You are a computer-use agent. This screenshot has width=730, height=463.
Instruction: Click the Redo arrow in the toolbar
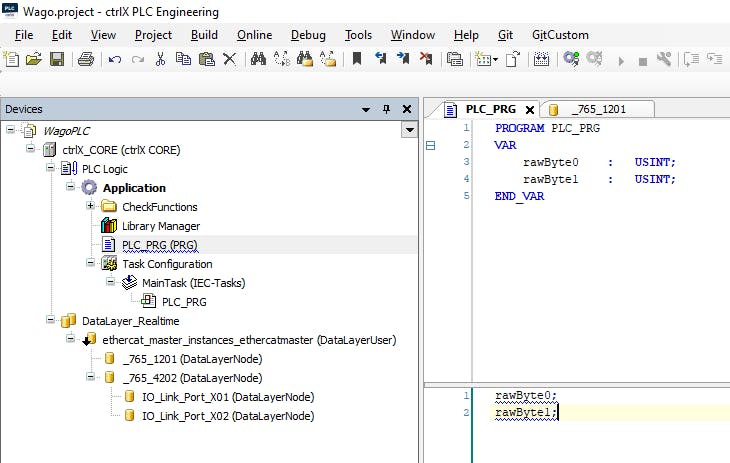coord(138,59)
